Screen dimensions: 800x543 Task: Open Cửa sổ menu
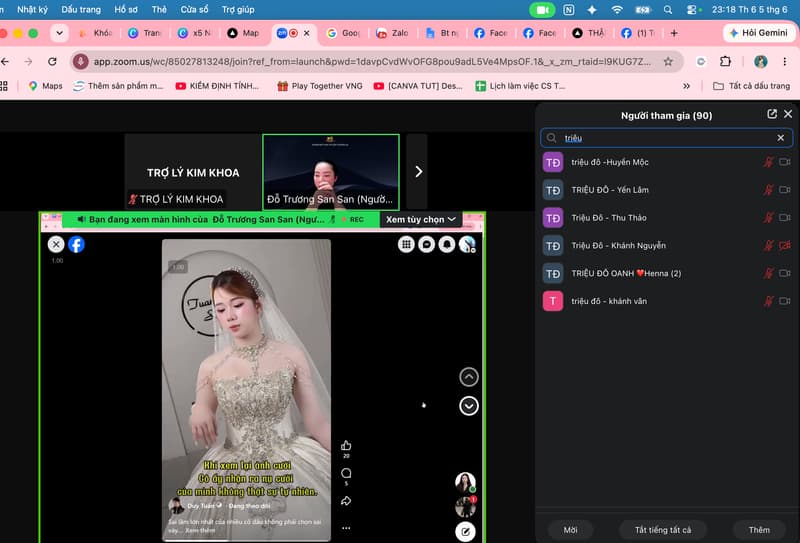[x=194, y=10]
